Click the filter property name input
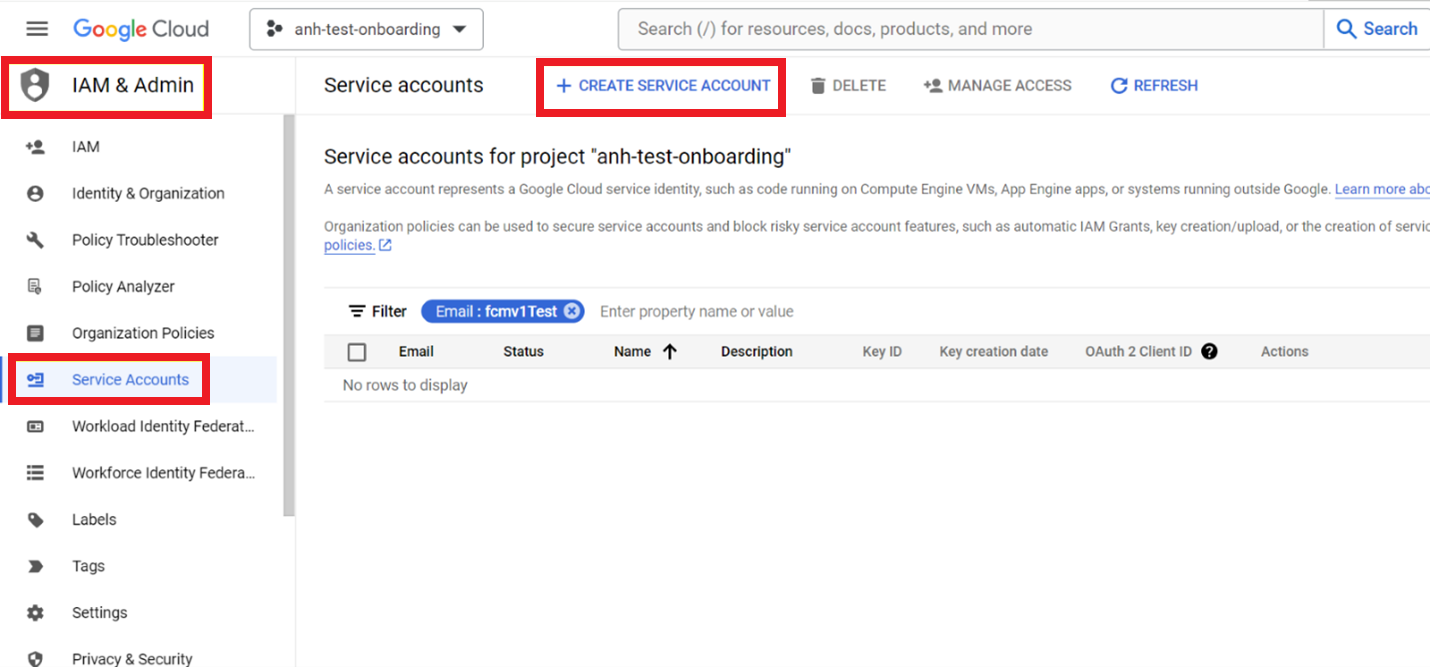 [697, 312]
